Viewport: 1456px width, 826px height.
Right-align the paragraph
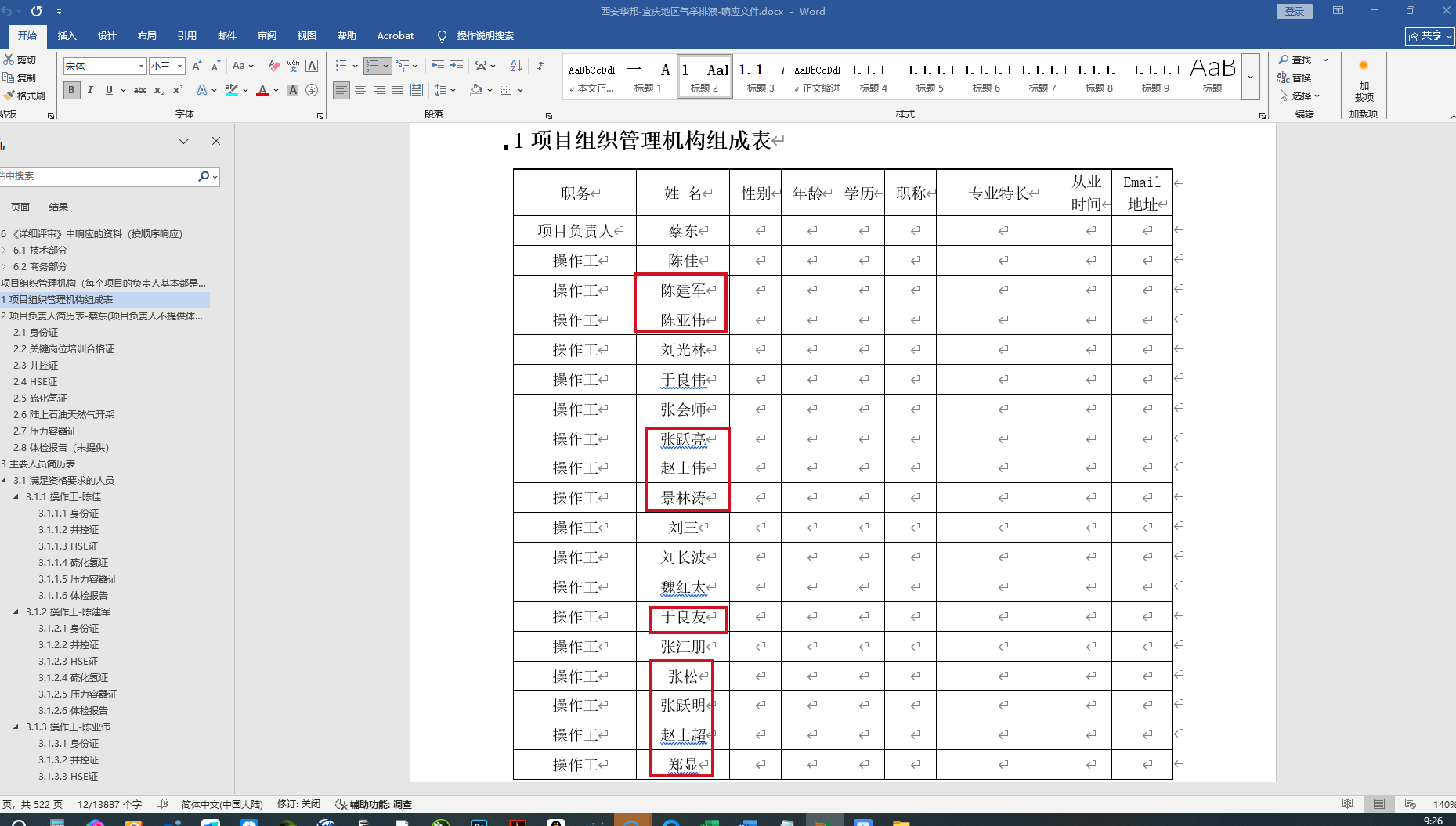pos(379,91)
